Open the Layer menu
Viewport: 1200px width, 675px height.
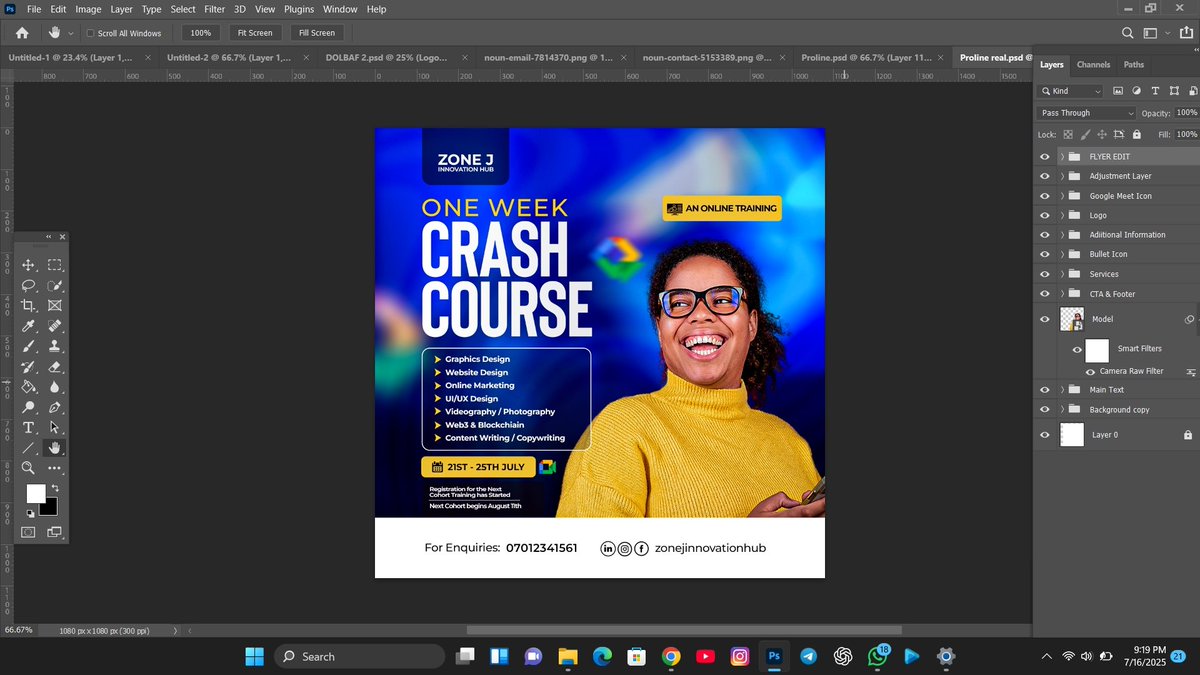pos(121,9)
